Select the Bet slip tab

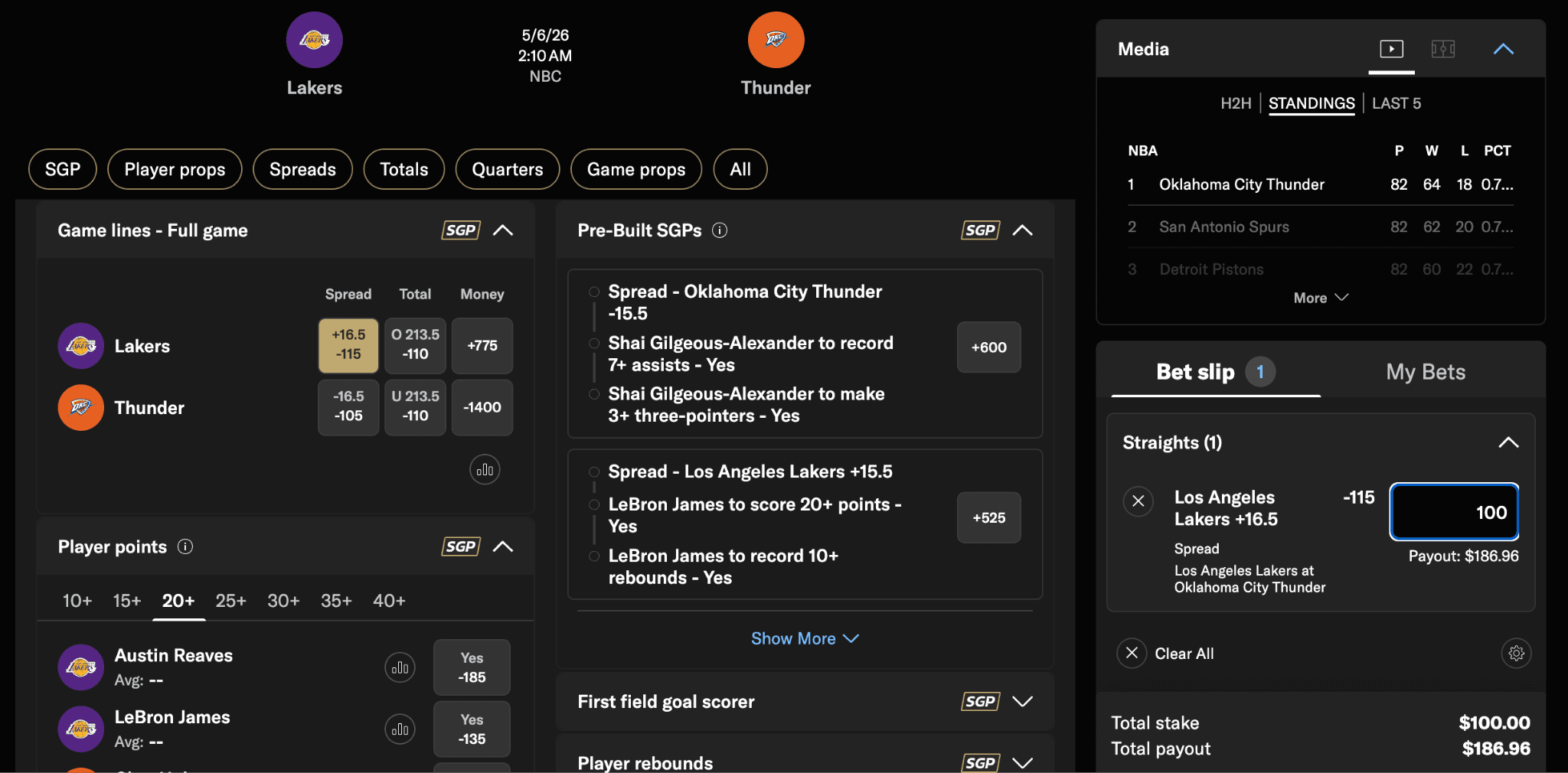(x=1216, y=372)
